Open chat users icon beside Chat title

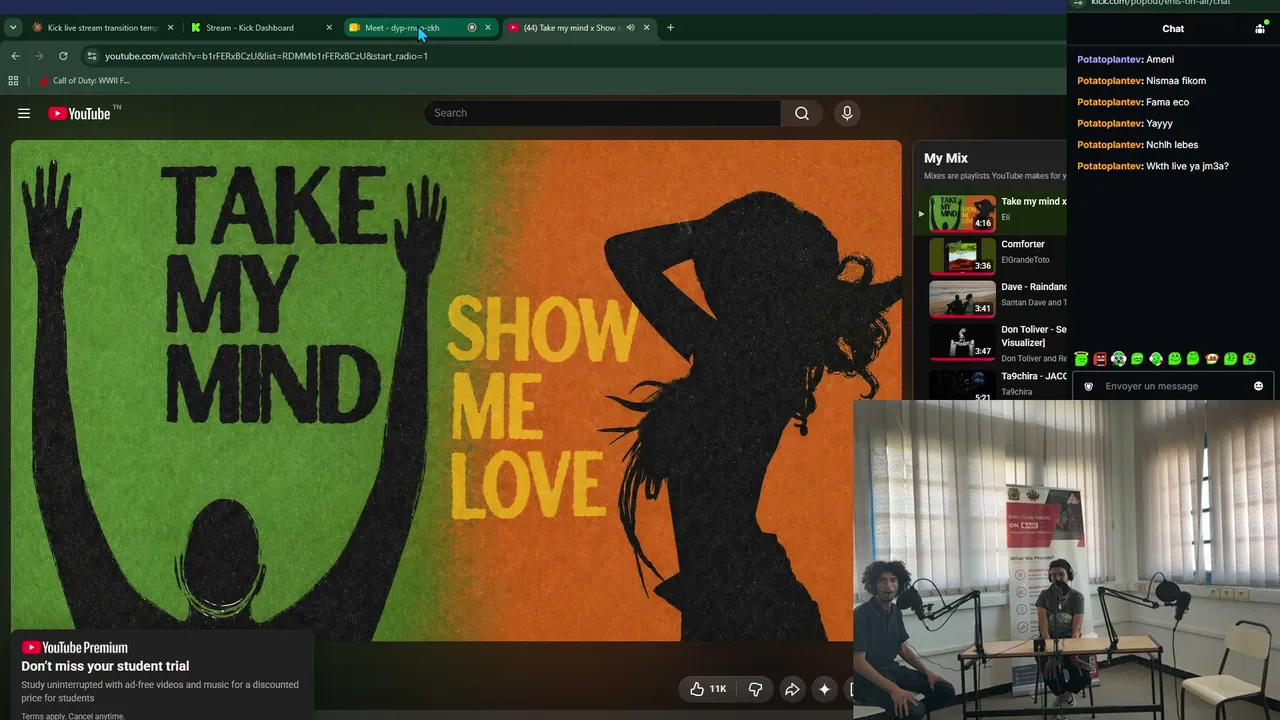click(1260, 29)
